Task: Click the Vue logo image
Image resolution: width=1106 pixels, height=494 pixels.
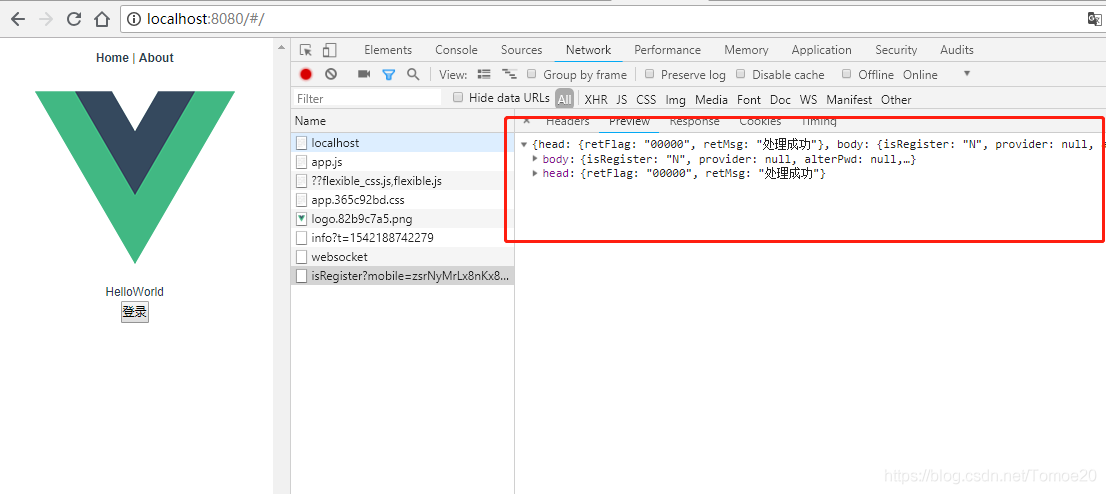Action: 135,177
